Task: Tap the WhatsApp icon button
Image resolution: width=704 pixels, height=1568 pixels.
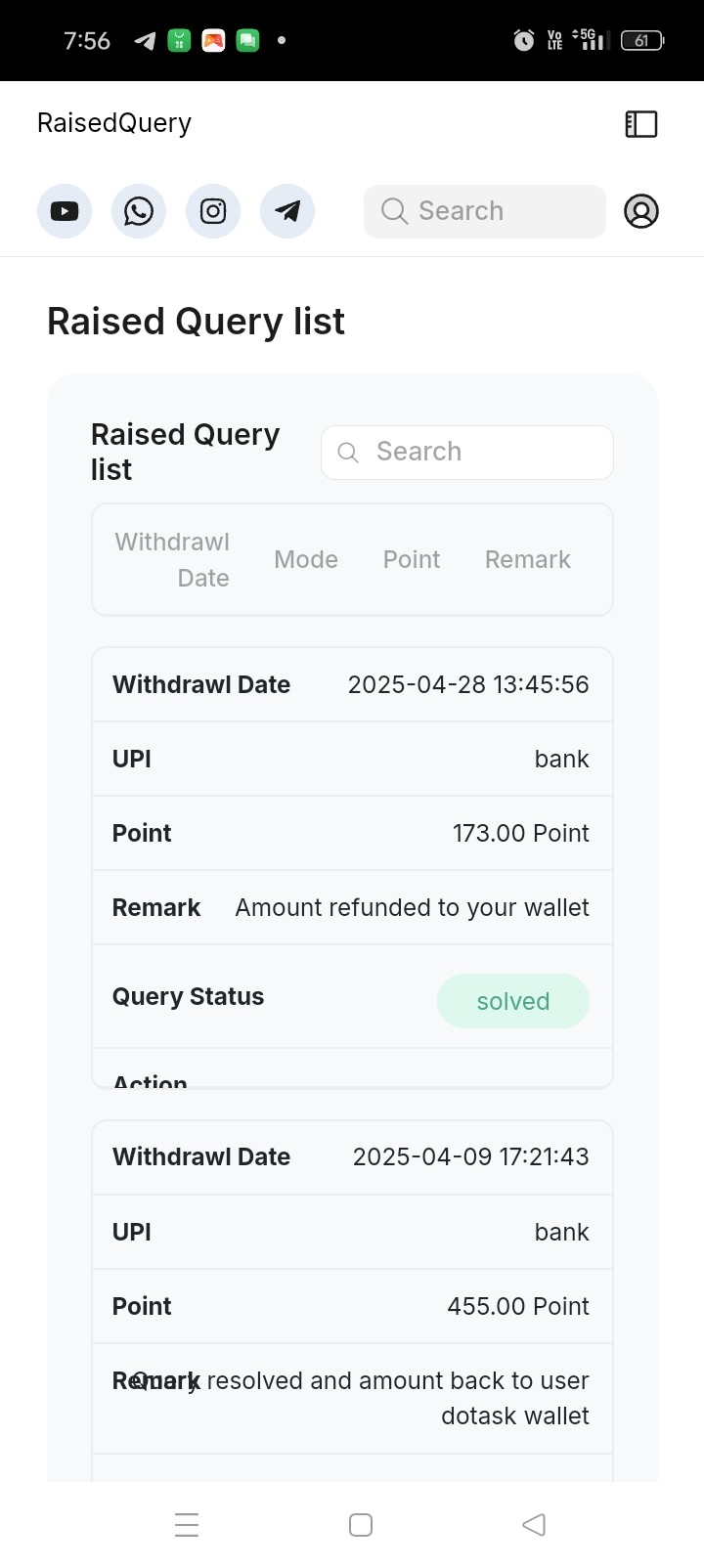Action: tap(139, 211)
